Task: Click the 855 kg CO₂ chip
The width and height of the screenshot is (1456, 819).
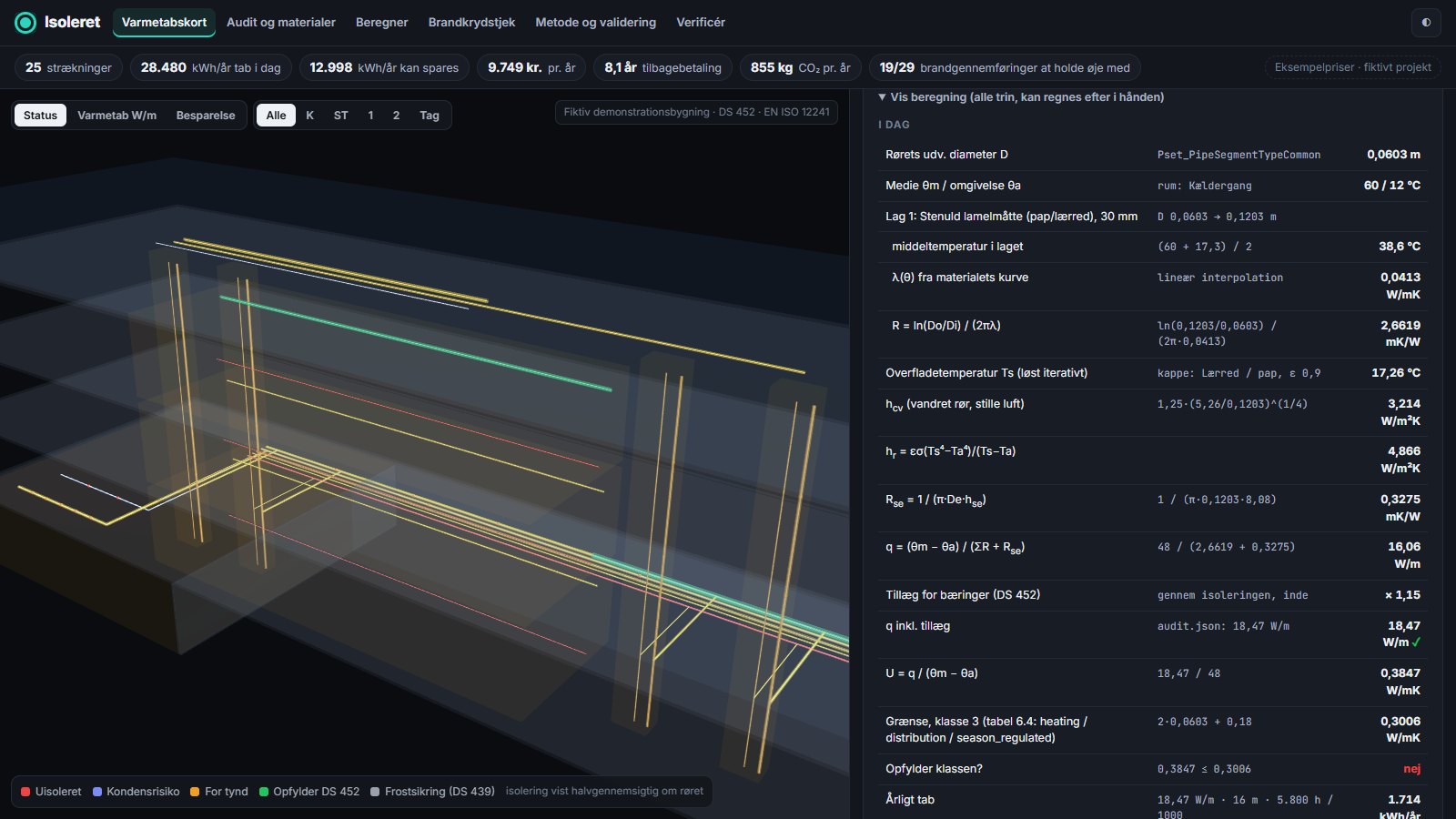Action: [801, 67]
